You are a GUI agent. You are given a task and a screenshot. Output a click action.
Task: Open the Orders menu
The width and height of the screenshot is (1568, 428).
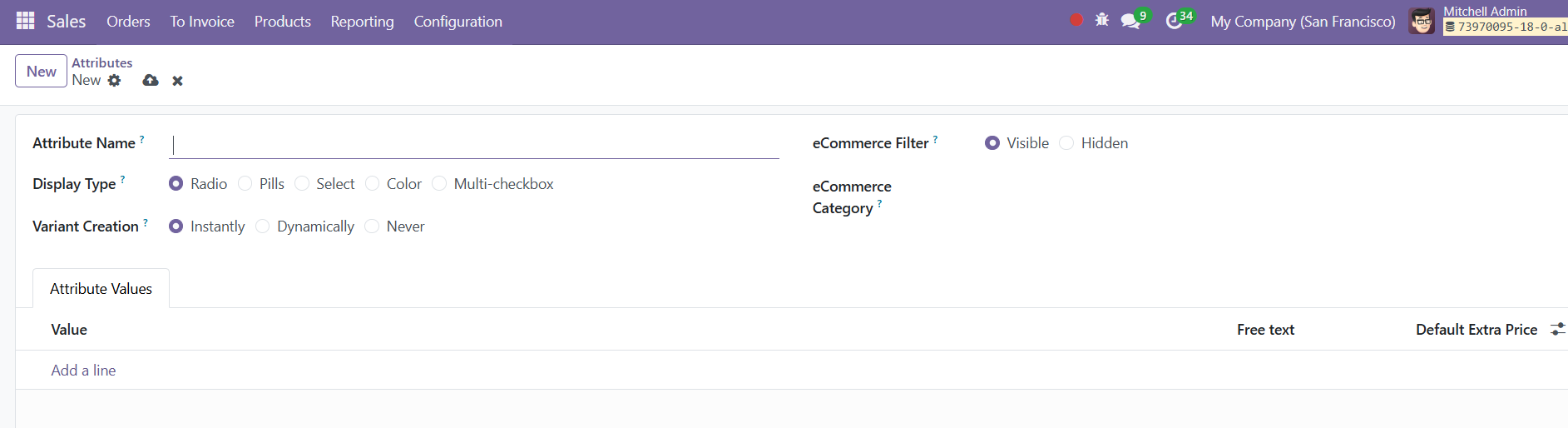128,22
